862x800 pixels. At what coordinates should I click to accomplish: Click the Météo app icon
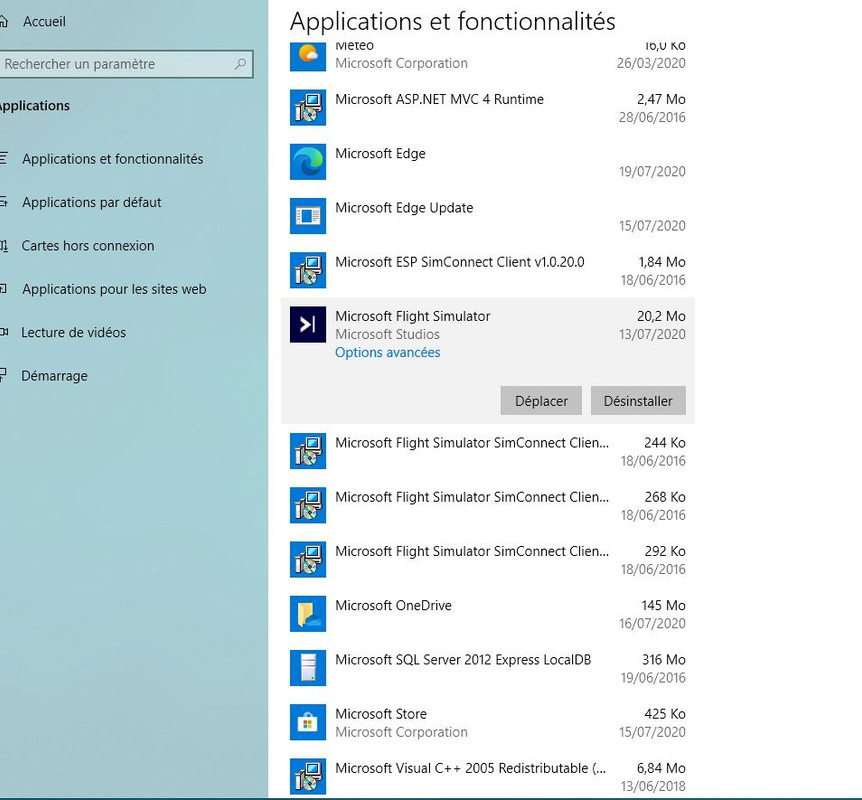308,56
